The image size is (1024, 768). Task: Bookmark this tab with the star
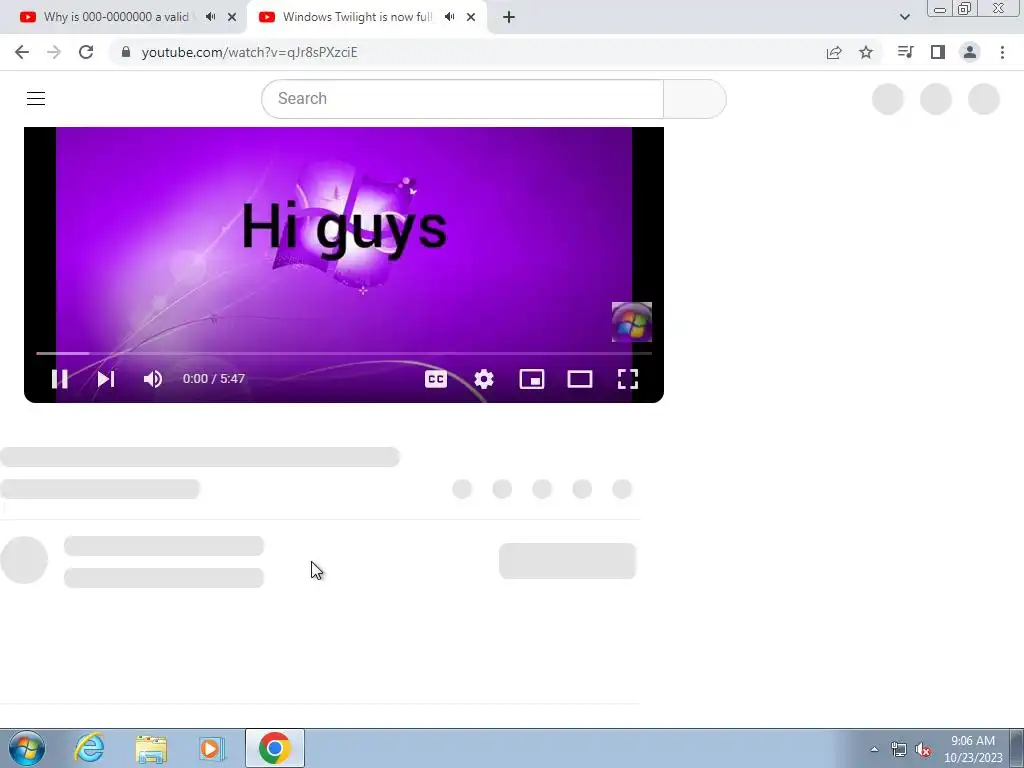pyautogui.click(x=866, y=52)
